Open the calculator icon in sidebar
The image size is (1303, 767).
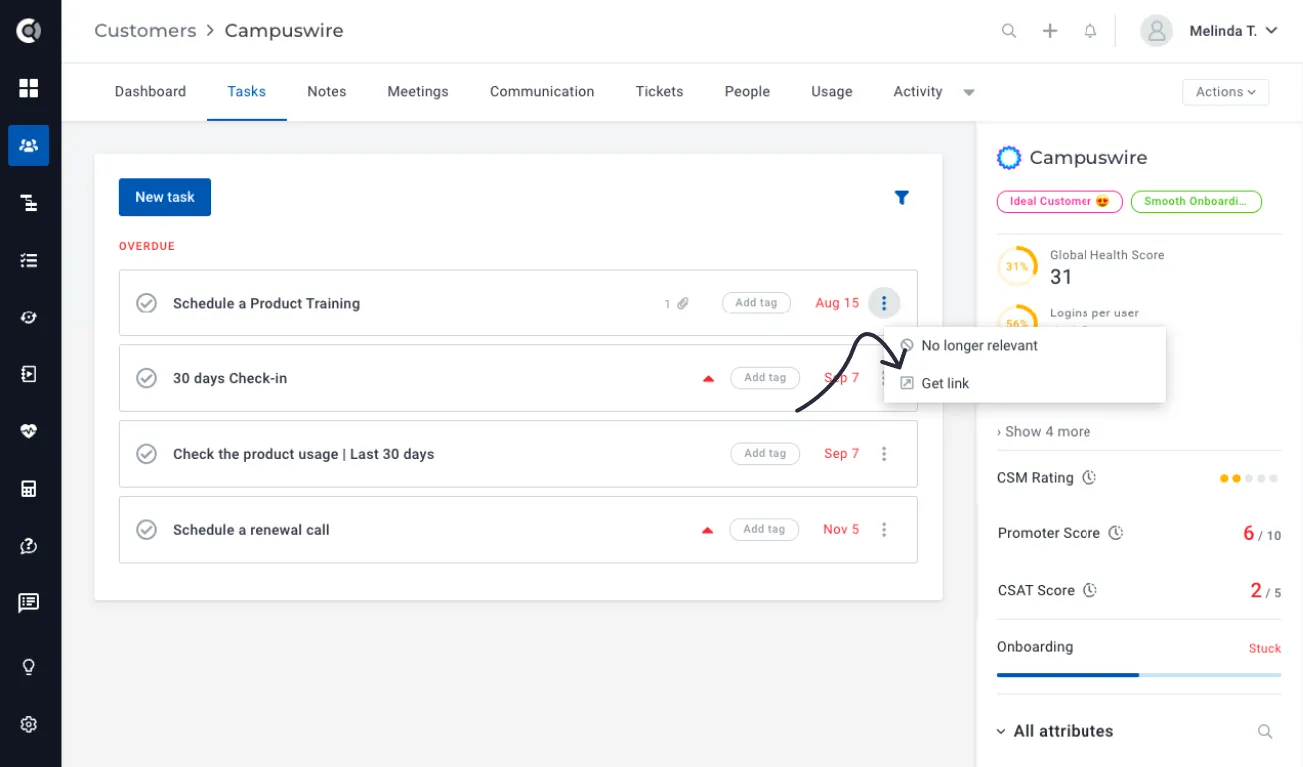pos(29,489)
